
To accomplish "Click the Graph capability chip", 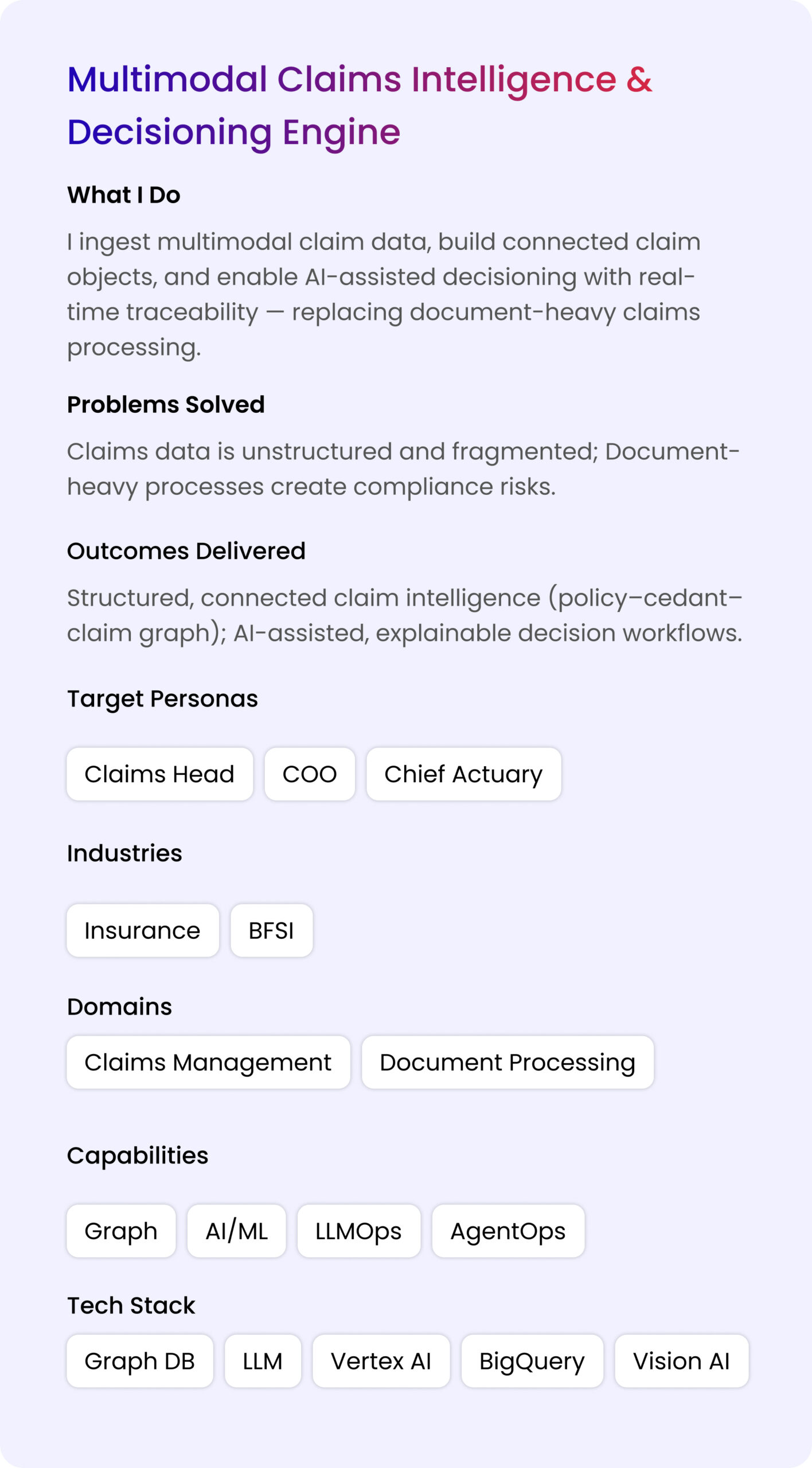I will pyautogui.click(x=121, y=1231).
